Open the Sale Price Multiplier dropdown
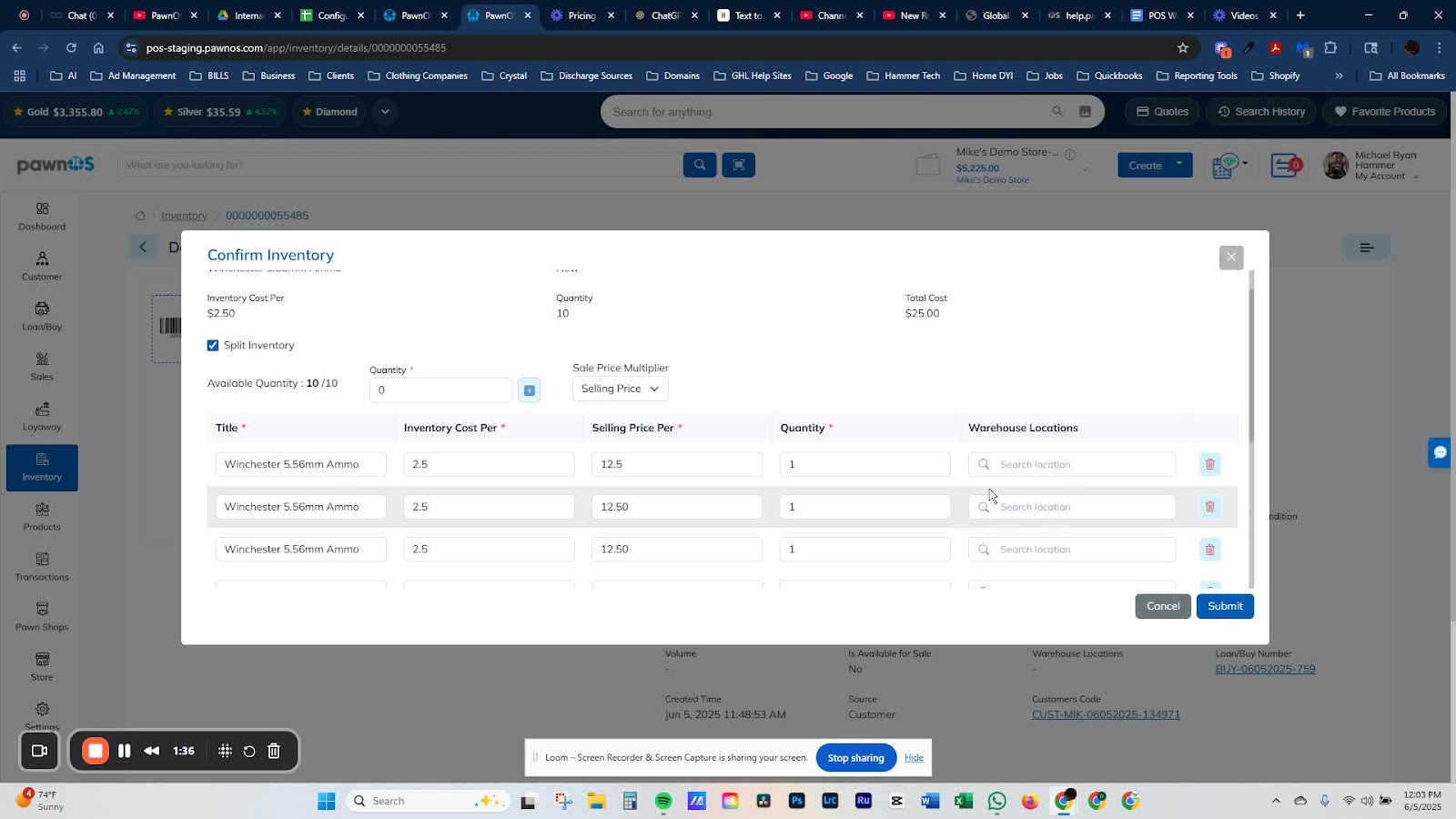 click(621, 389)
